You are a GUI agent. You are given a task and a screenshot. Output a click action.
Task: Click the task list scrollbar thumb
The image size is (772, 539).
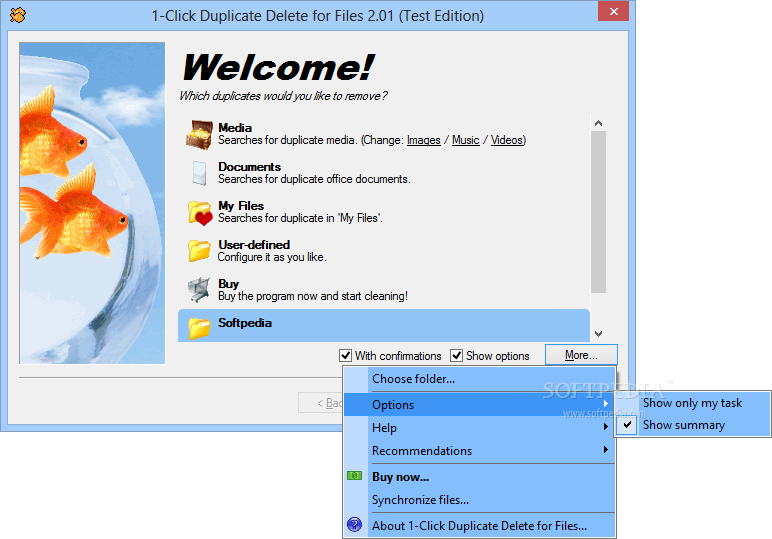click(x=598, y=212)
